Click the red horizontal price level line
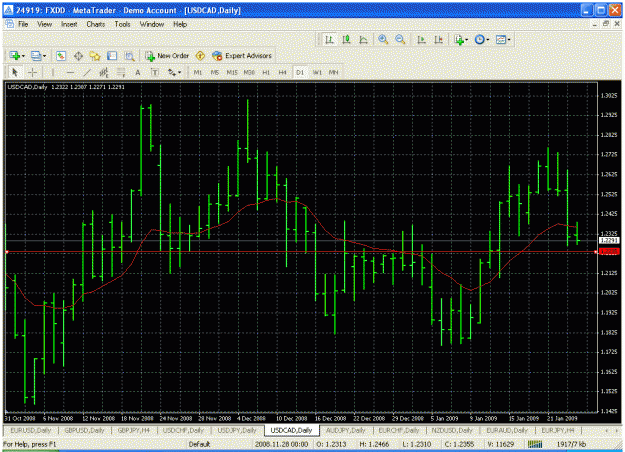This screenshot has width=625, height=452. 301,252
